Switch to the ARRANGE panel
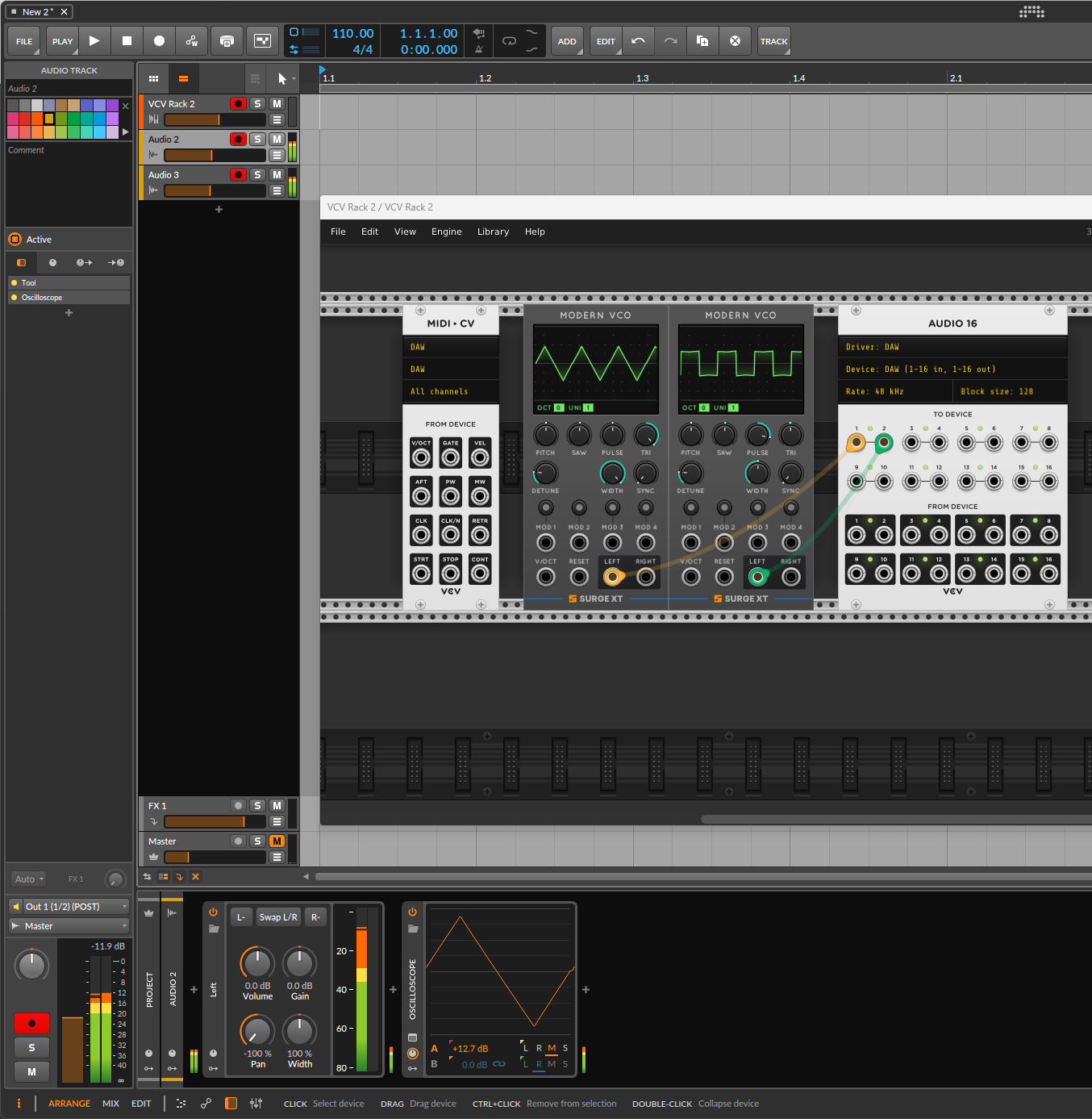 69,1104
